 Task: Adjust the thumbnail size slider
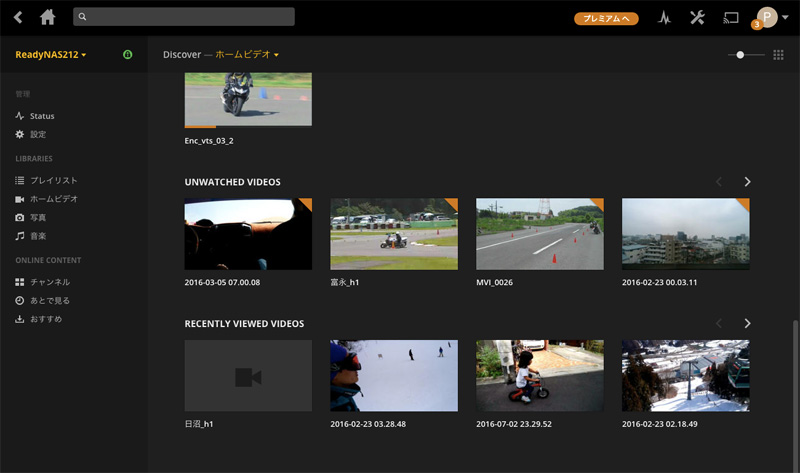[741, 54]
